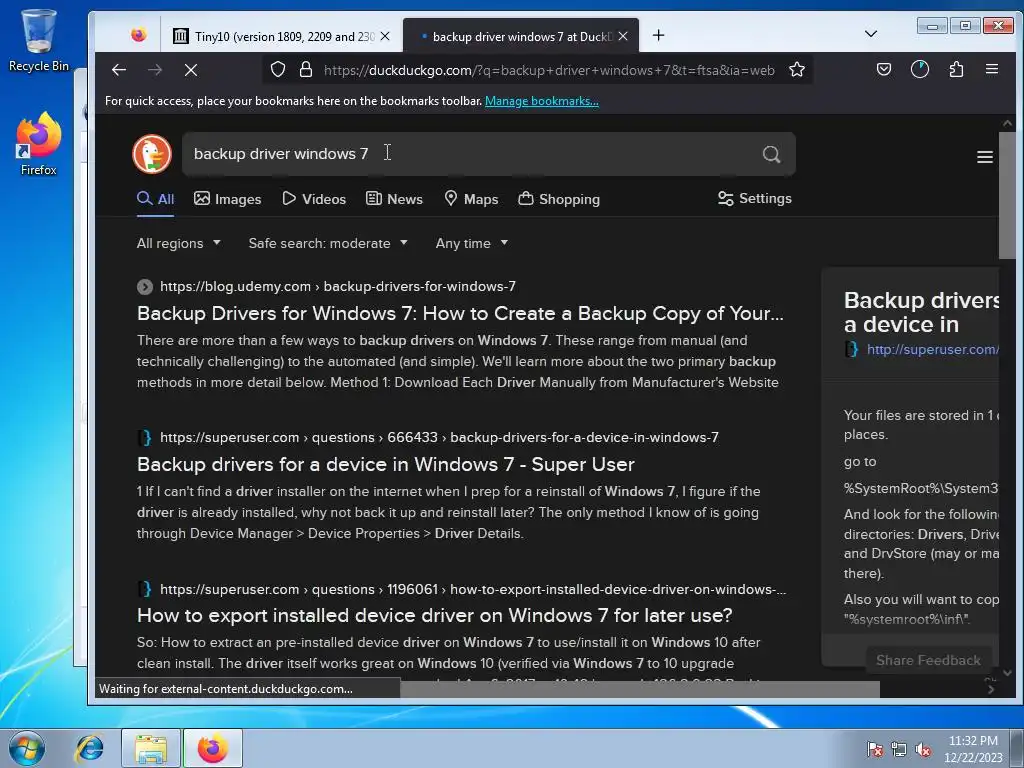Select the Recycle Bin desktop icon
Screen dimensions: 1024x768
pos(39,40)
